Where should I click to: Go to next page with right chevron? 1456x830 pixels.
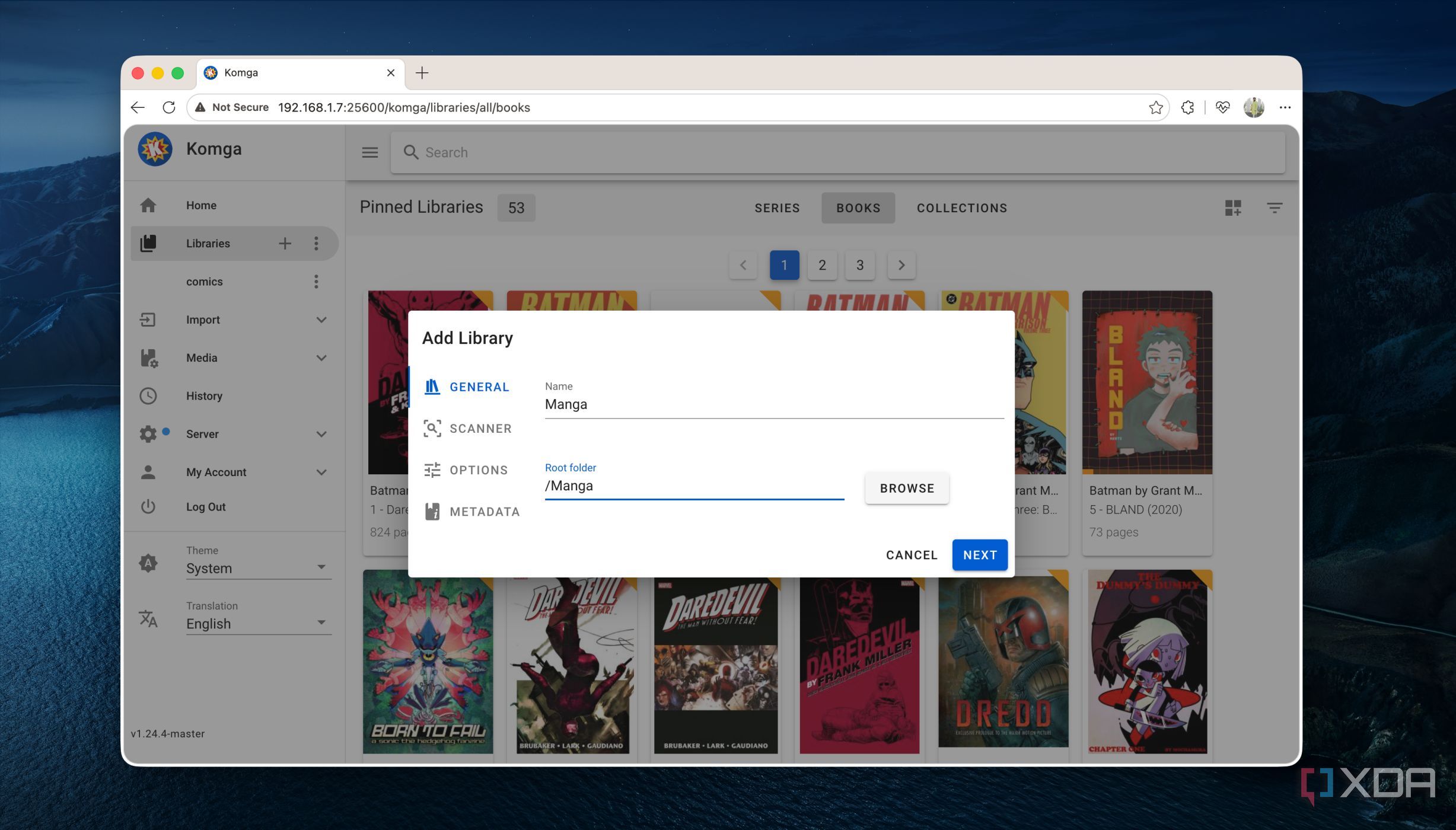click(901, 265)
